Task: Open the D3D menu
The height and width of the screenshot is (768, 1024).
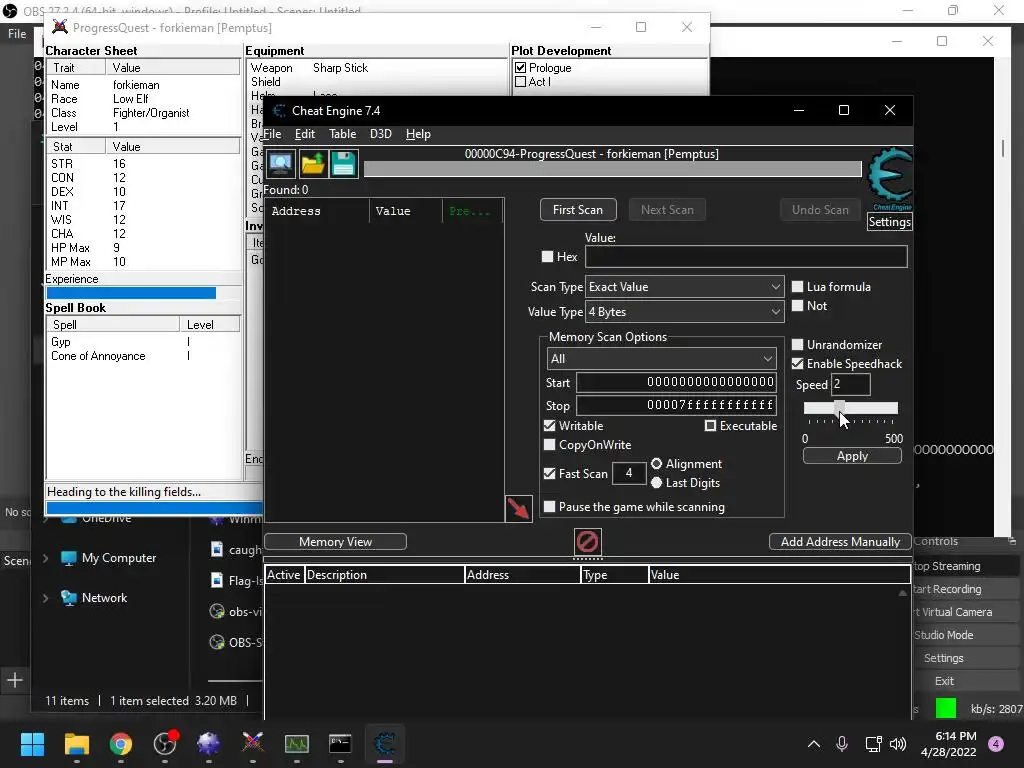Action: tap(381, 134)
